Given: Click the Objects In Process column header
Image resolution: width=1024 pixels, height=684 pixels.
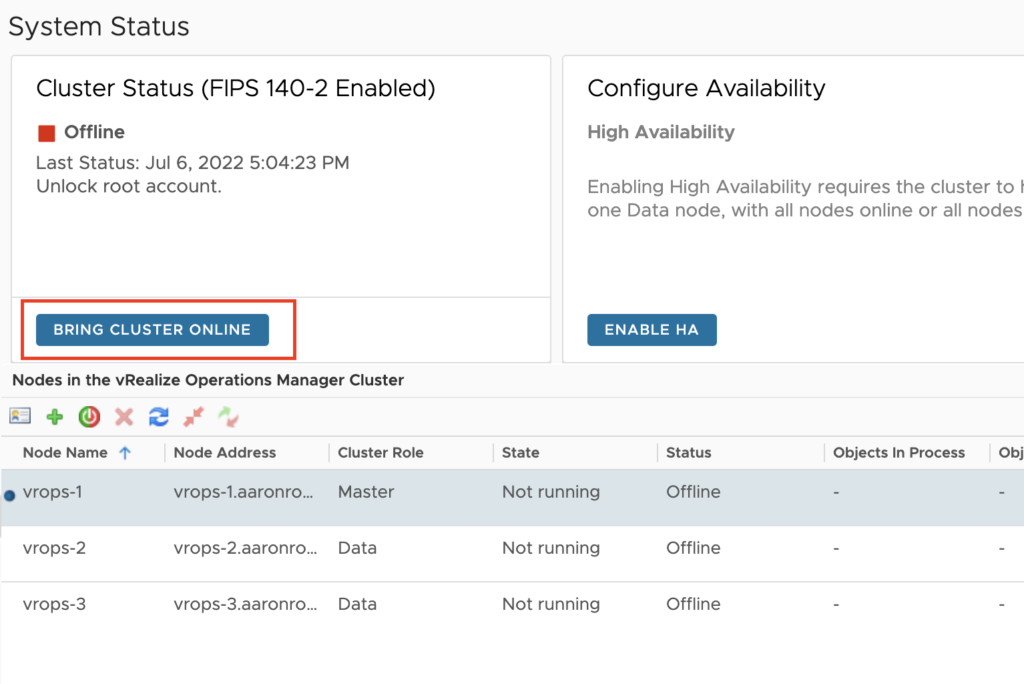Looking at the screenshot, I should (x=898, y=453).
